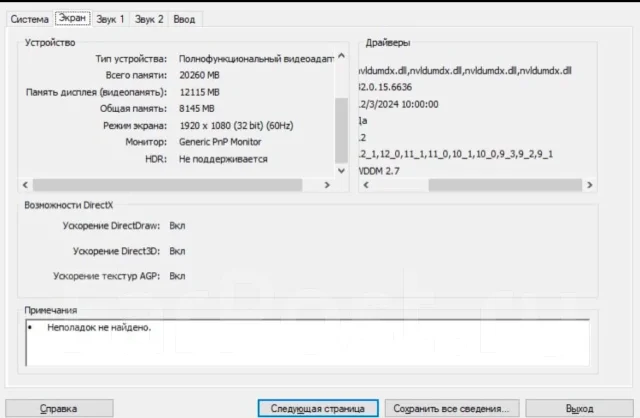This screenshot has height=418, width=640.
Task: Click Сохранить все сведения button
Action: click(452, 408)
